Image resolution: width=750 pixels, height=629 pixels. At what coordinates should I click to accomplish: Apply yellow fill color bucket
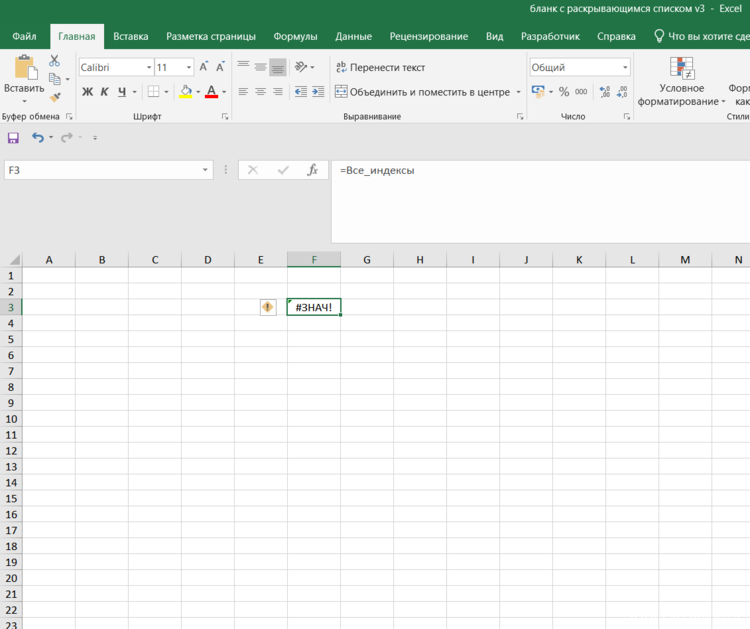click(x=186, y=91)
